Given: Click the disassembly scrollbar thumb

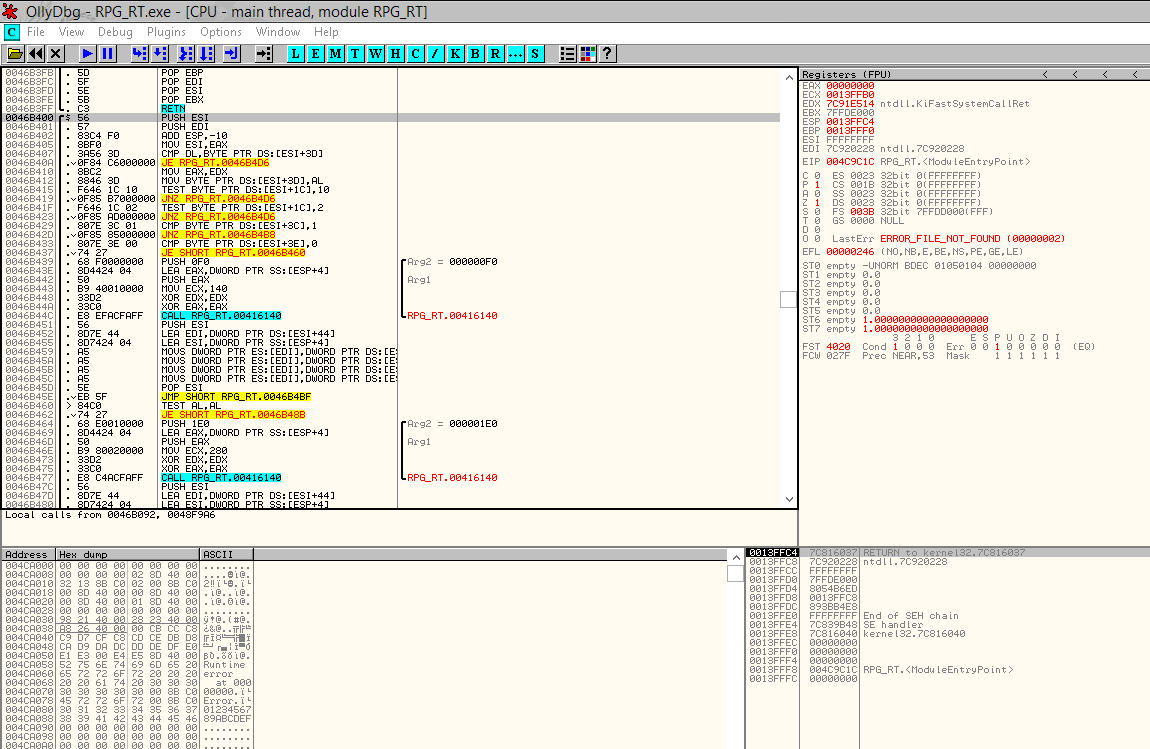Looking at the screenshot, I should [788, 299].
